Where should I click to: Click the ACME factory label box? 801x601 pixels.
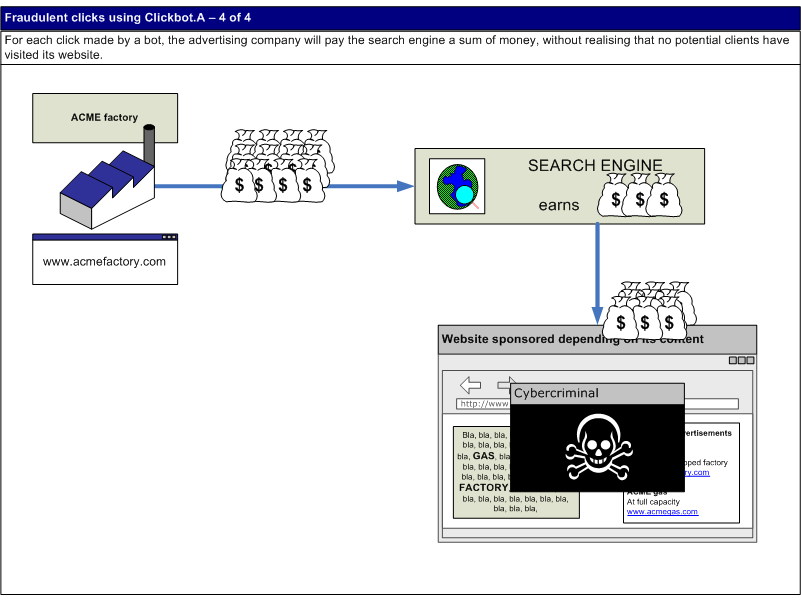105,118
